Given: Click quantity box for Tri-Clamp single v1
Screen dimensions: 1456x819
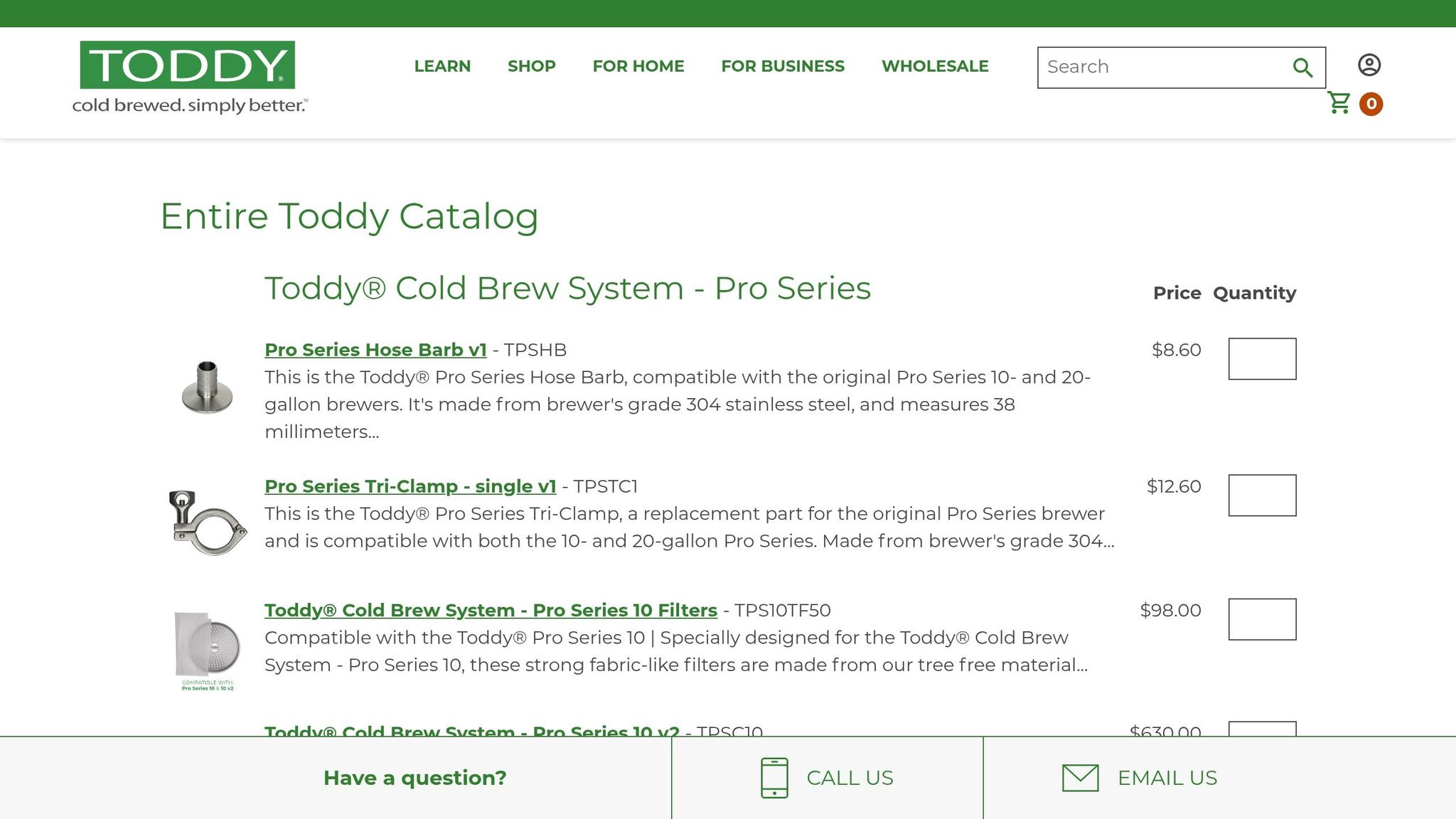Looking at the screenshot, I should 1262,496.
